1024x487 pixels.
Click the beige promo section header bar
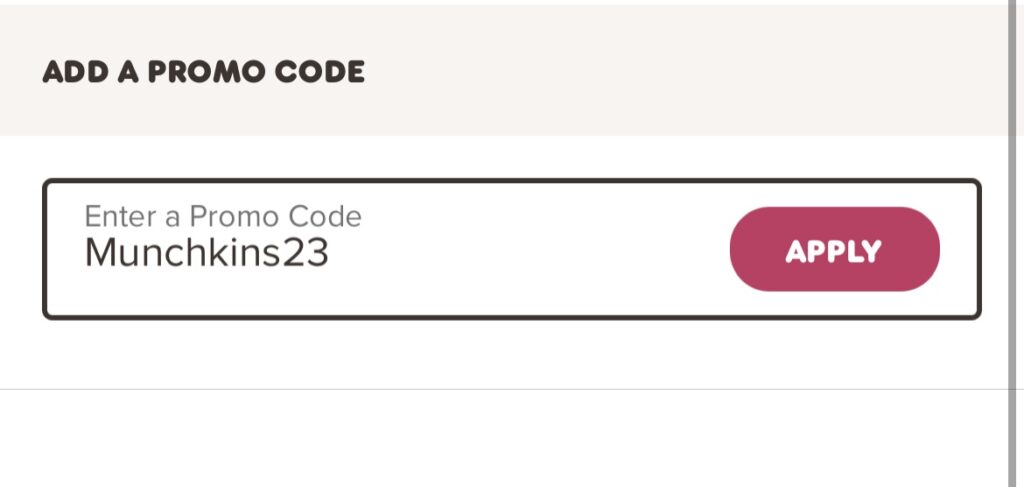(503, 70)
